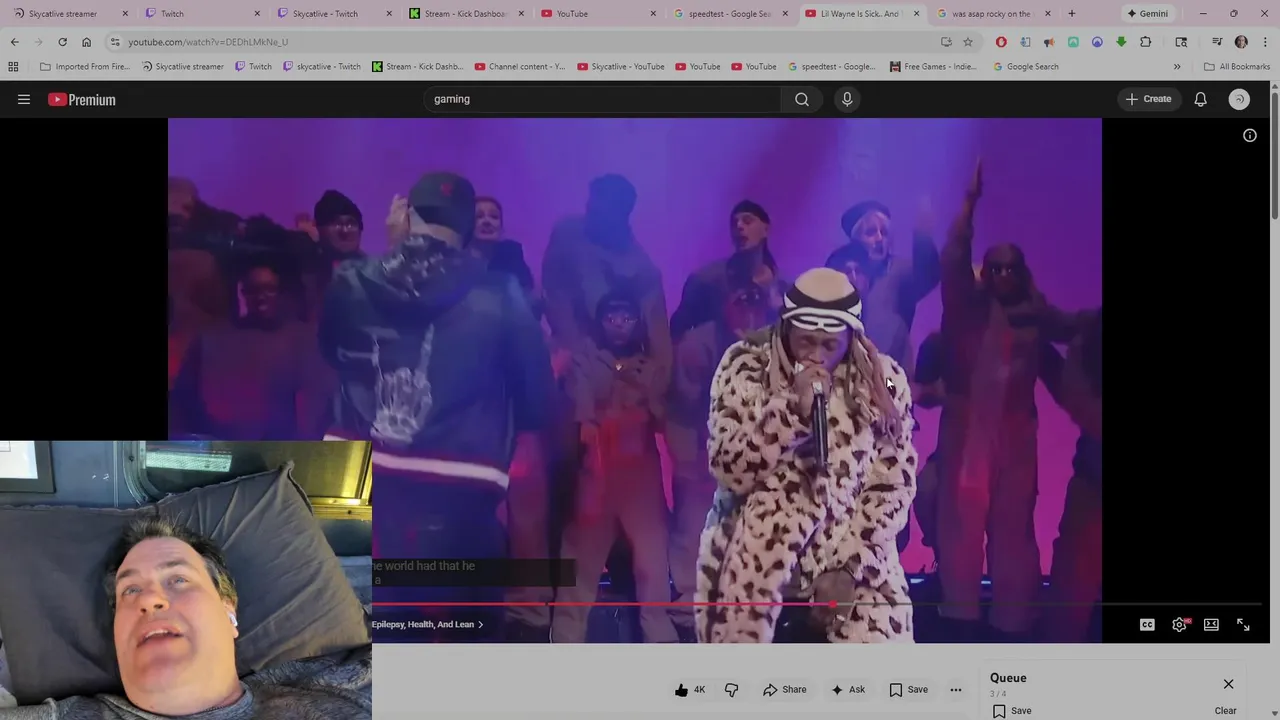Click the search magnifier button
Screen dimensions: 1280x720
coord(801,99)
